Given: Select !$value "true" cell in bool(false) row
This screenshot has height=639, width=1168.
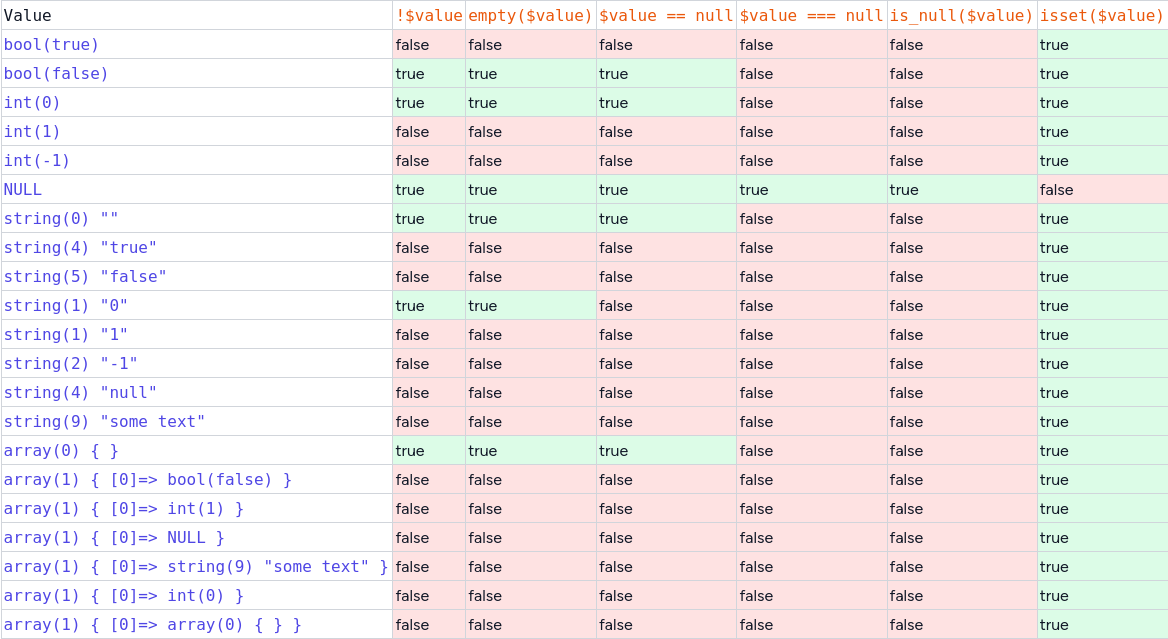Looking at the screenshot, I should 429,74.
